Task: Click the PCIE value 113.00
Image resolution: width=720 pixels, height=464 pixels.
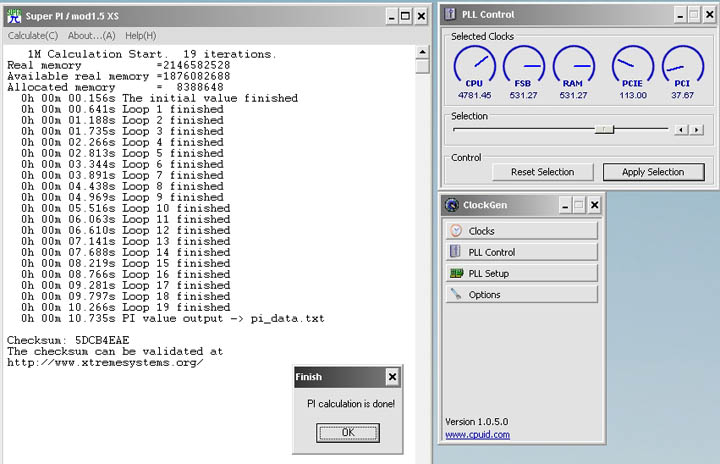Action: (633, 96)
